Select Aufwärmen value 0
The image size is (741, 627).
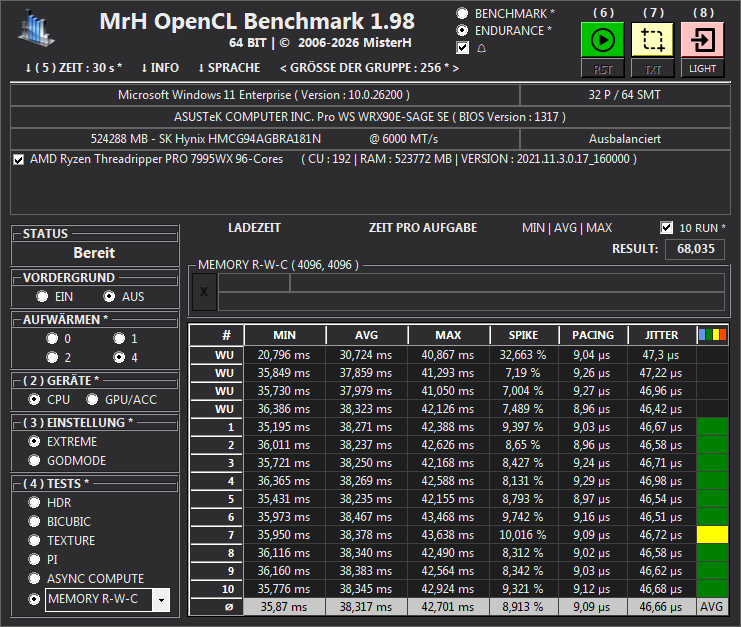pyautogui.click(x=52, y=338)
